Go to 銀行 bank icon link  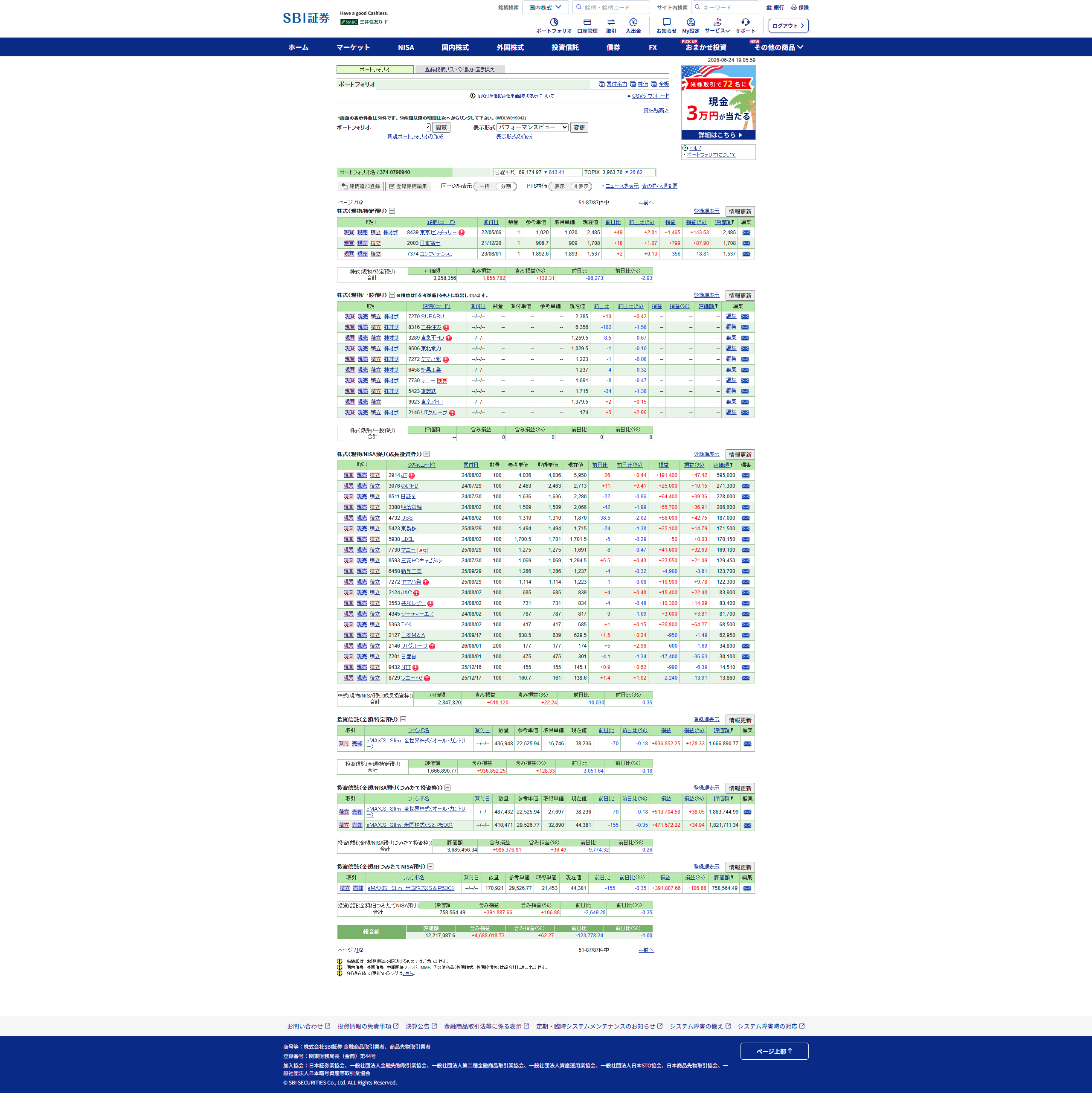[775, 7]
